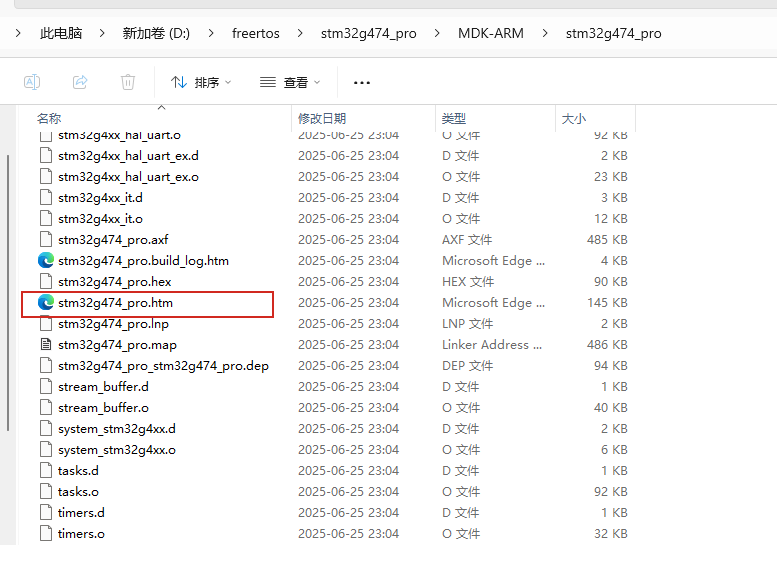Click file name tasks.d
This screenshot has width=777, height=561.
pyautogui.click(x=78, y=470)
